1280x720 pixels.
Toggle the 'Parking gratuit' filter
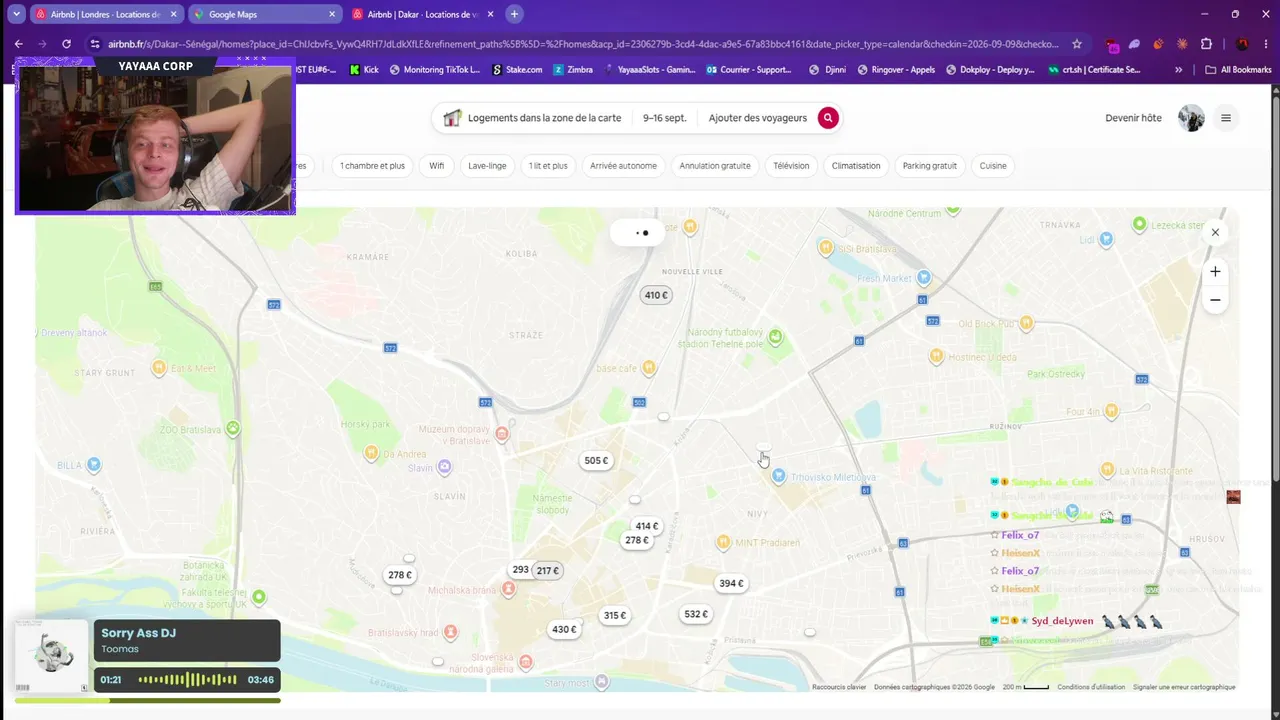[930, 166]
